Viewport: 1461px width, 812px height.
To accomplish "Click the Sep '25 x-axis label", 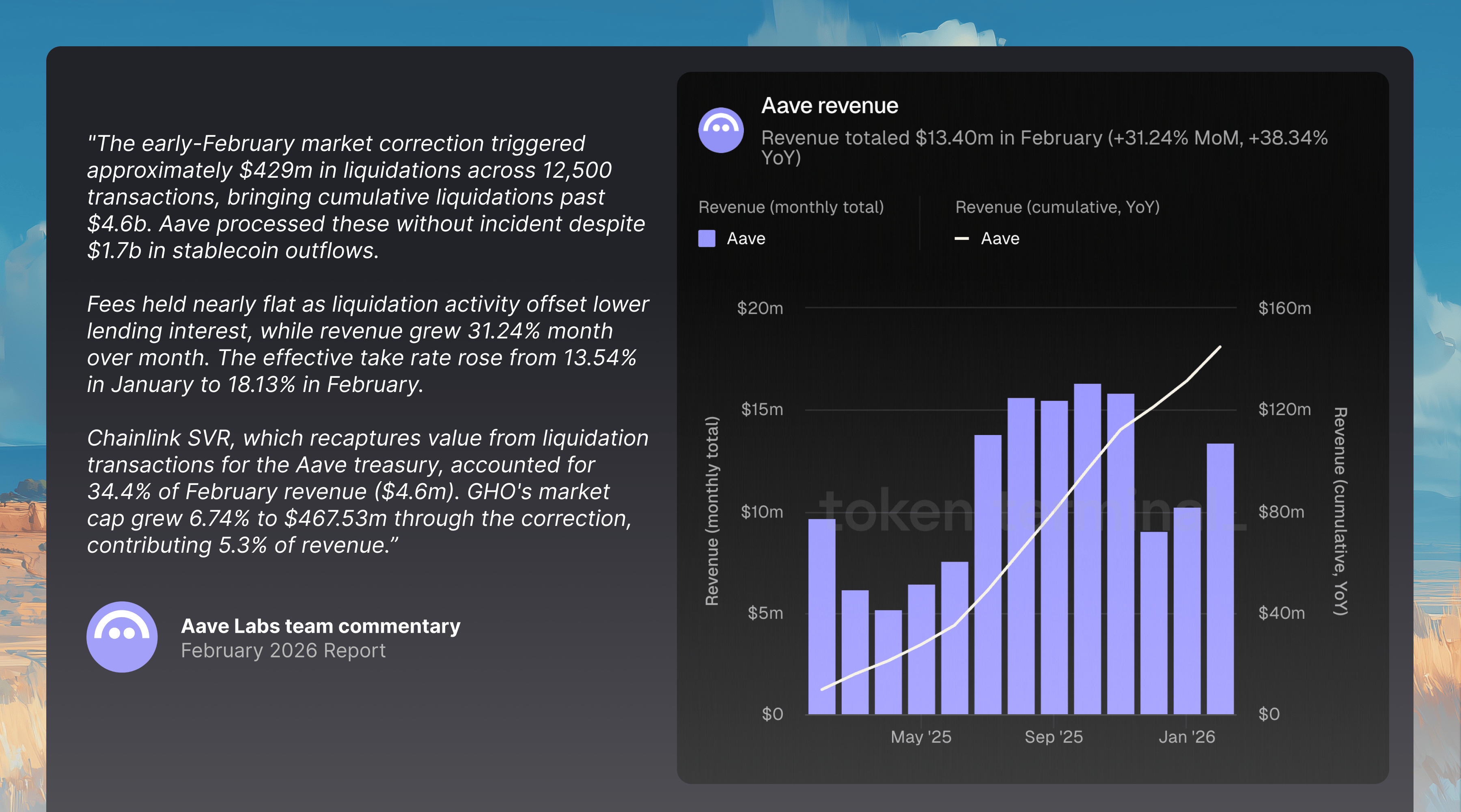I will click(1053, 737).
